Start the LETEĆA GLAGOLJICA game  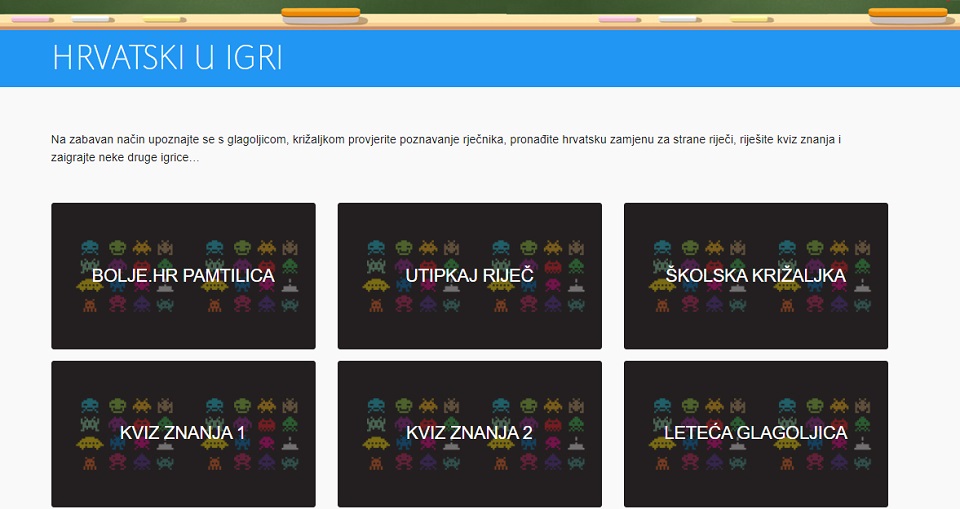coord(756,434)
